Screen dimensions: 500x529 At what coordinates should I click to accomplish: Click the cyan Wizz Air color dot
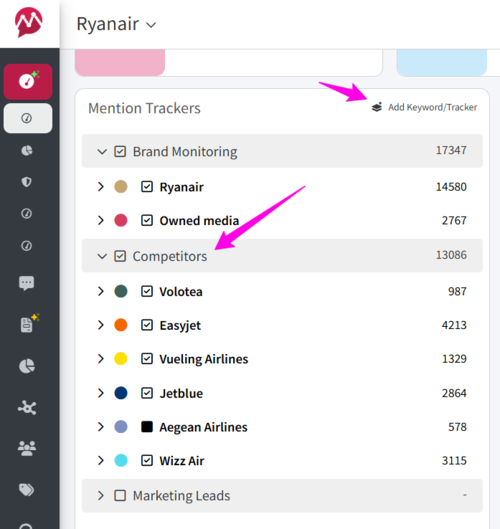pos(121,461)
